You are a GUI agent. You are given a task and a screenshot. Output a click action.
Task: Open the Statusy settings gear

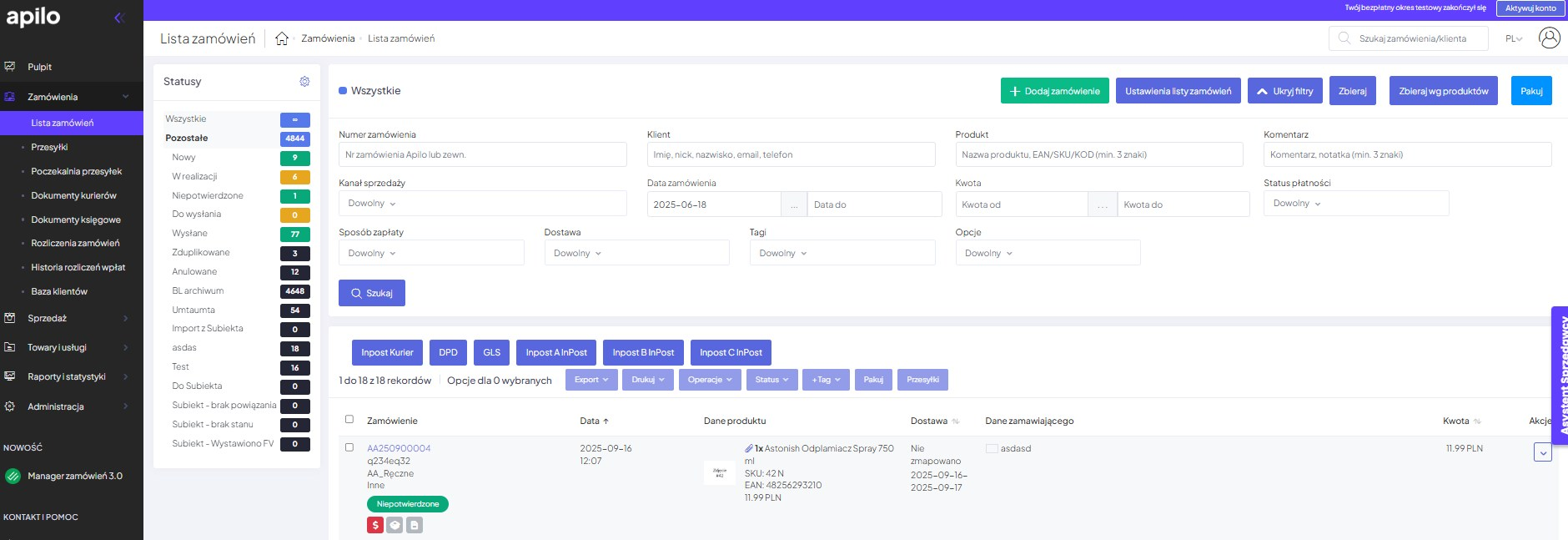click(304, 82)
